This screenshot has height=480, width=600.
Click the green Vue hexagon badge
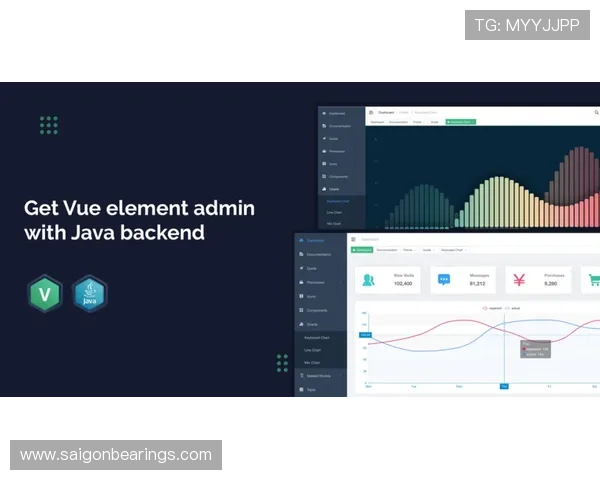tap(45, 294)
